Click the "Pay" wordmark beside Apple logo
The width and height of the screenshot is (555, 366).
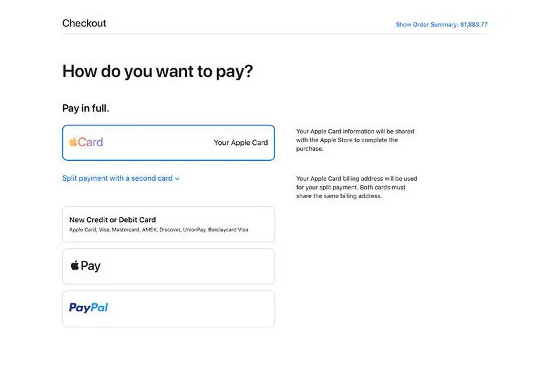point(91,266)
